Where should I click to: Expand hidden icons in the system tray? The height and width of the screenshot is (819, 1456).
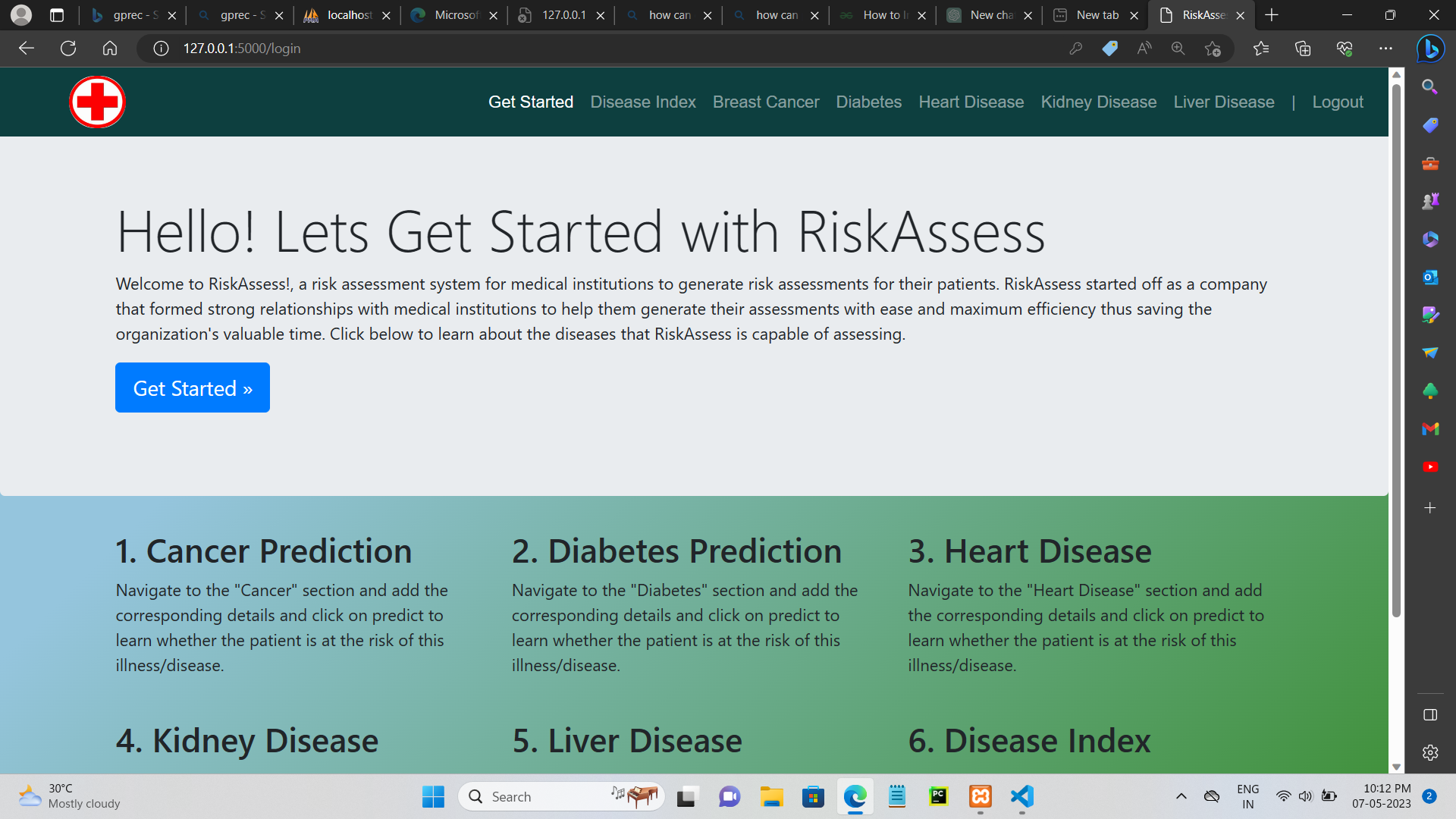tap(1181, 796)
